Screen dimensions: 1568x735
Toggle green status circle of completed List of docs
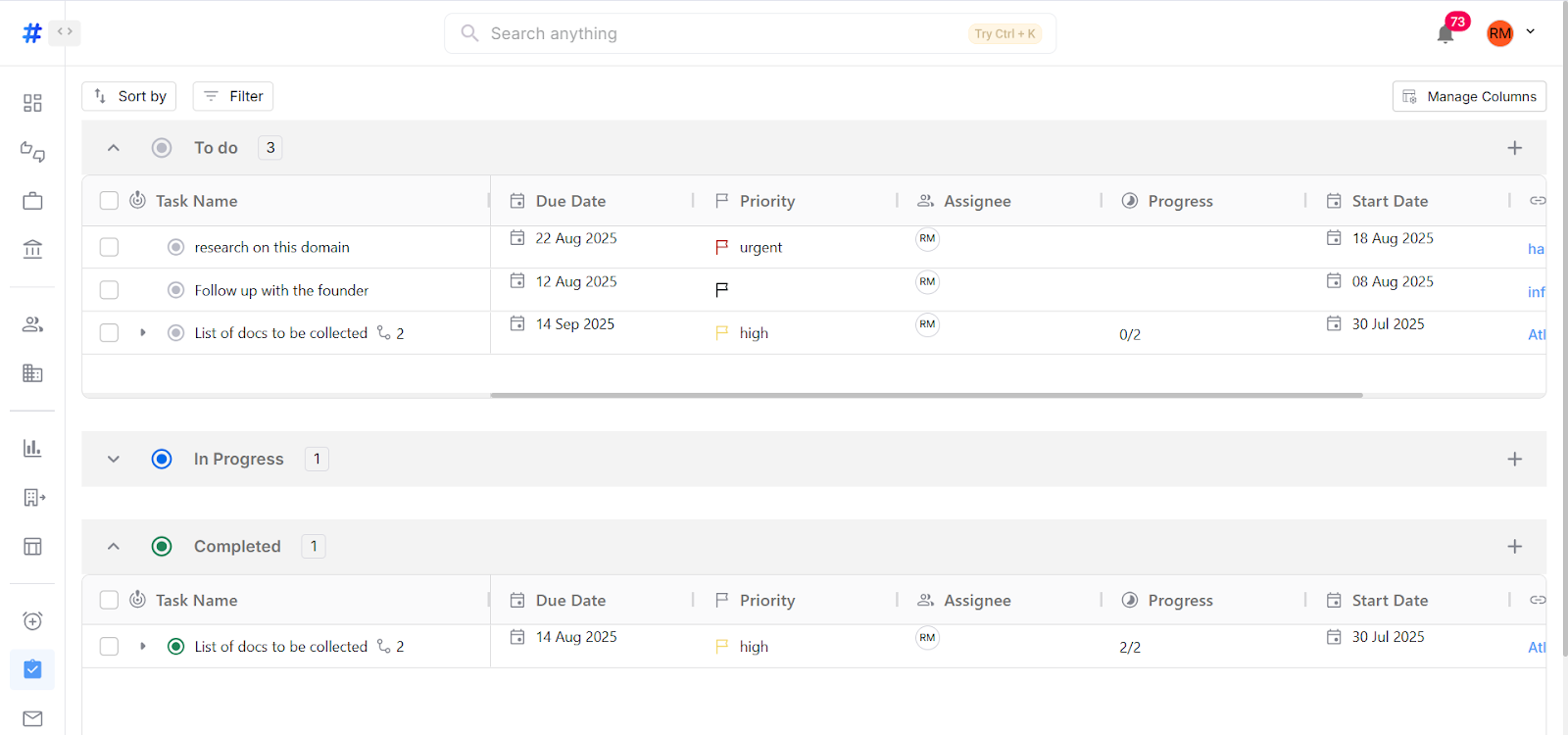point(175,647)
